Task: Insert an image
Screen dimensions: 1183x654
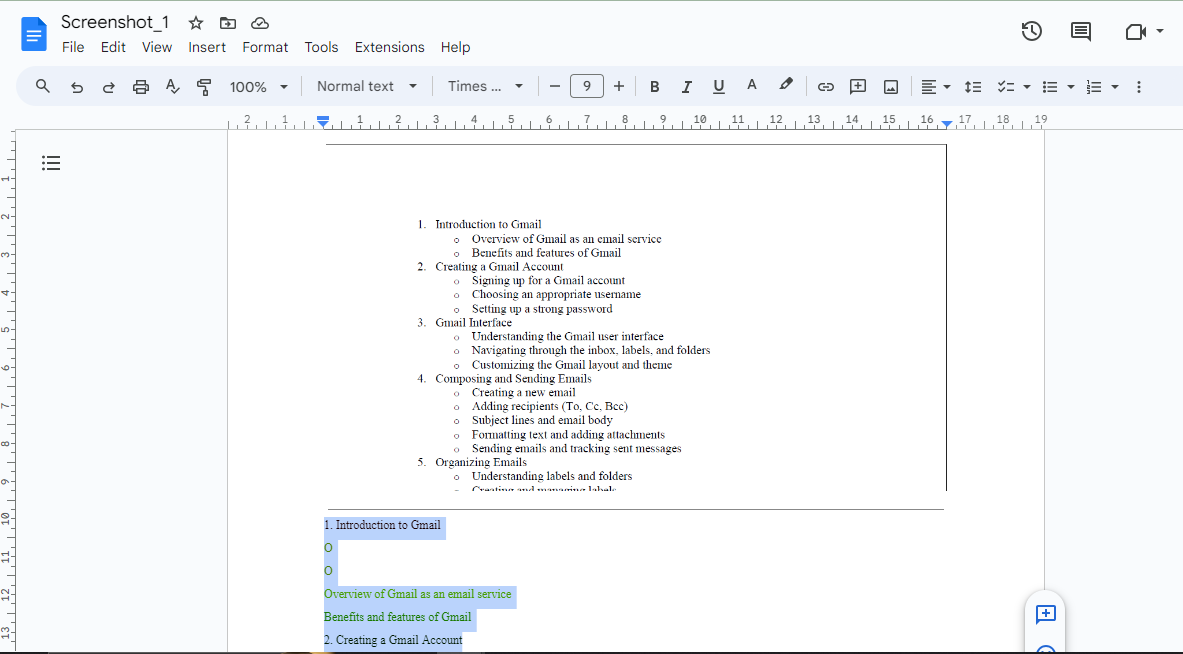Action: coord(891,87)
